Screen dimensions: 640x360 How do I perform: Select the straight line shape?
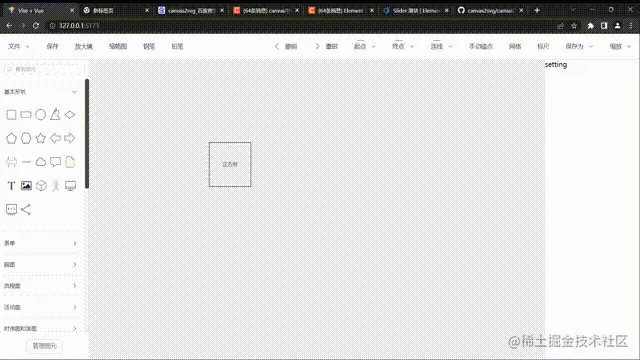tap(26, 162)
